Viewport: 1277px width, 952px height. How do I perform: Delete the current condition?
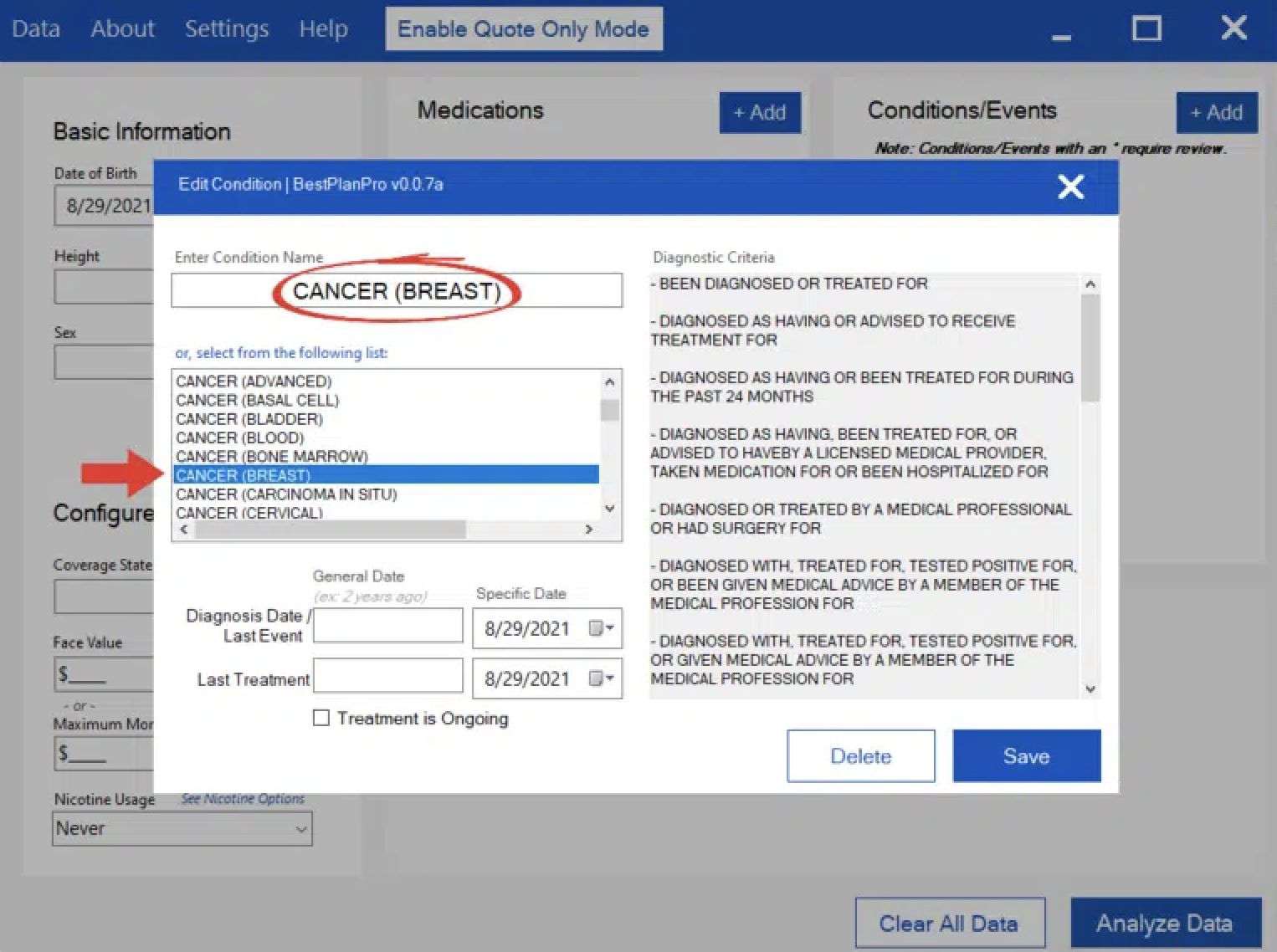pyautogui.click(x=860, y=756)
